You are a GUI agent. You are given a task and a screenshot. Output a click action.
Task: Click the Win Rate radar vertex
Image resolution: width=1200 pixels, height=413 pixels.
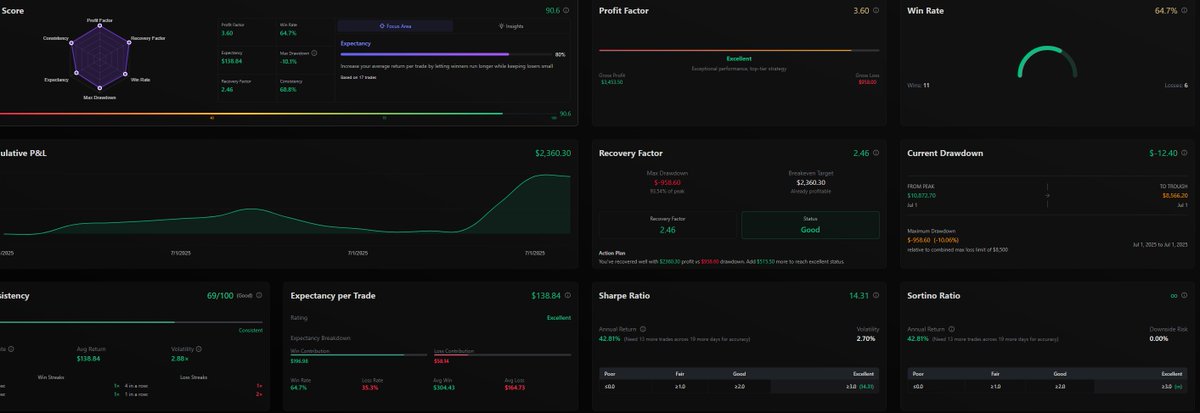point(124,72)
